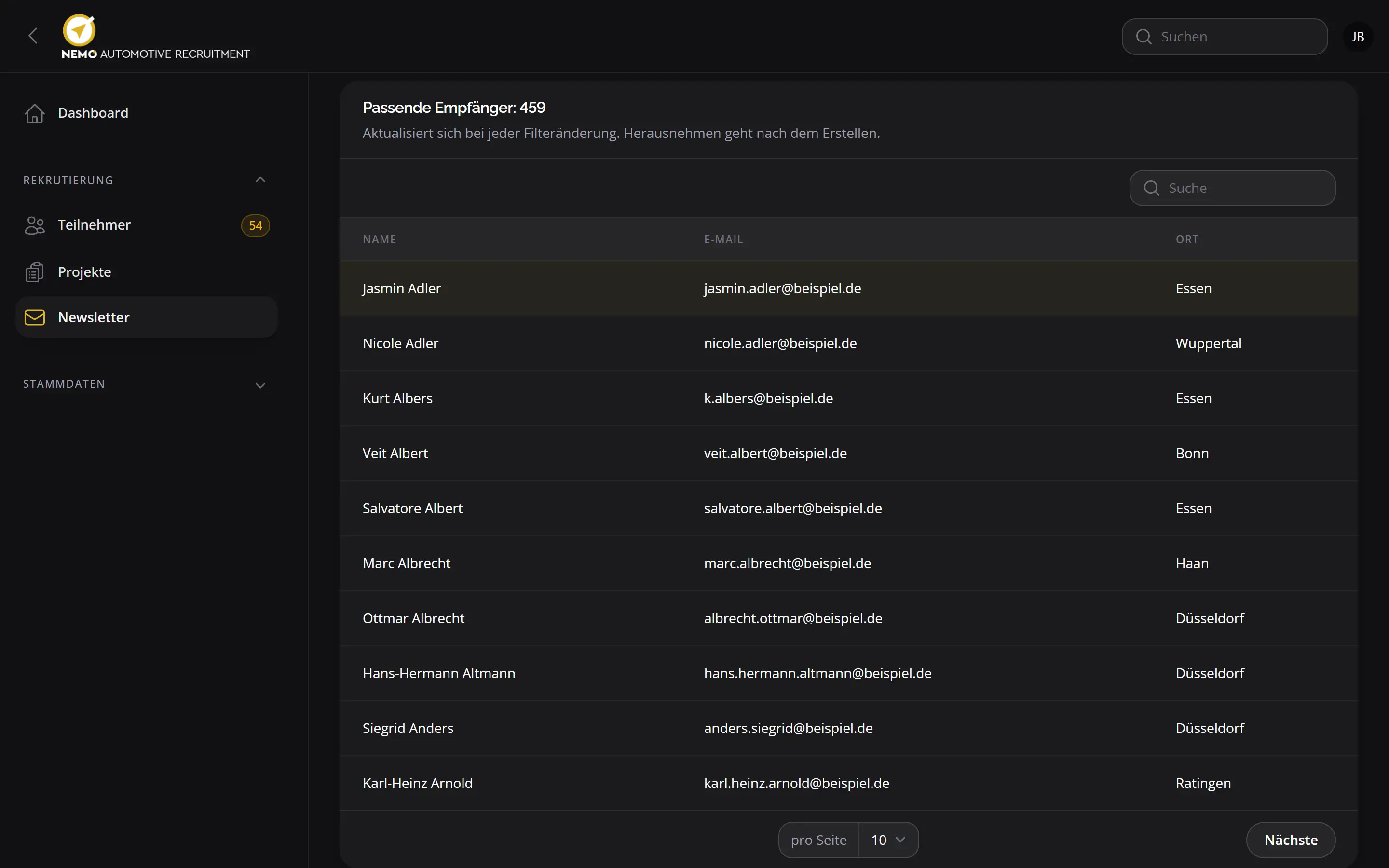The width and height of the screenshot is (1389, 868).
Task: Click jasmin.adler@beispiel.de email
Action: pyautogui.click(x=782, y=288)
